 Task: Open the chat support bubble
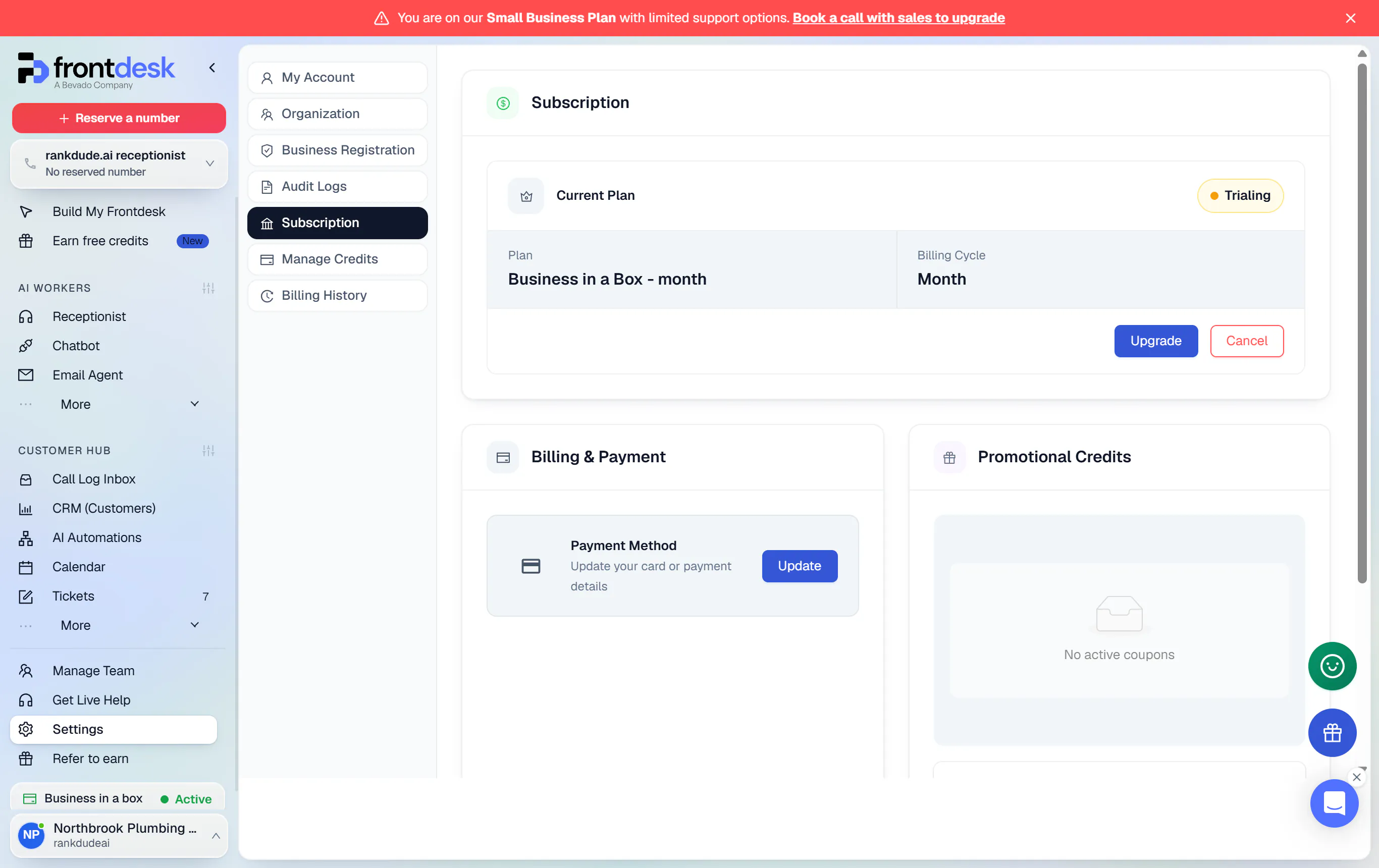(1334, 803)
